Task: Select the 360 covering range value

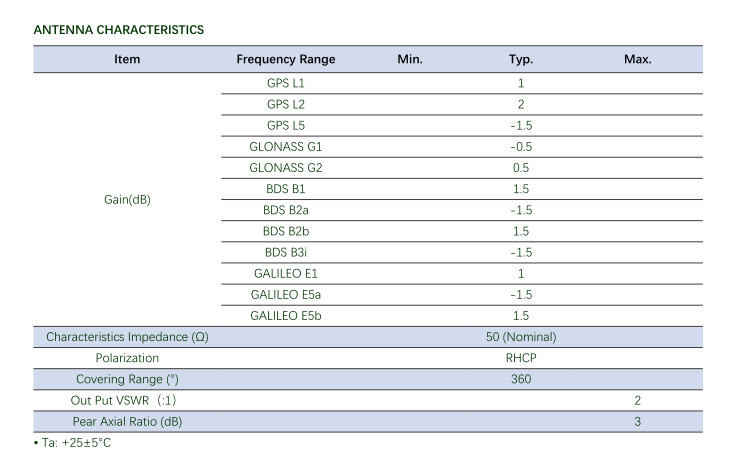Action: coord(521,379)
